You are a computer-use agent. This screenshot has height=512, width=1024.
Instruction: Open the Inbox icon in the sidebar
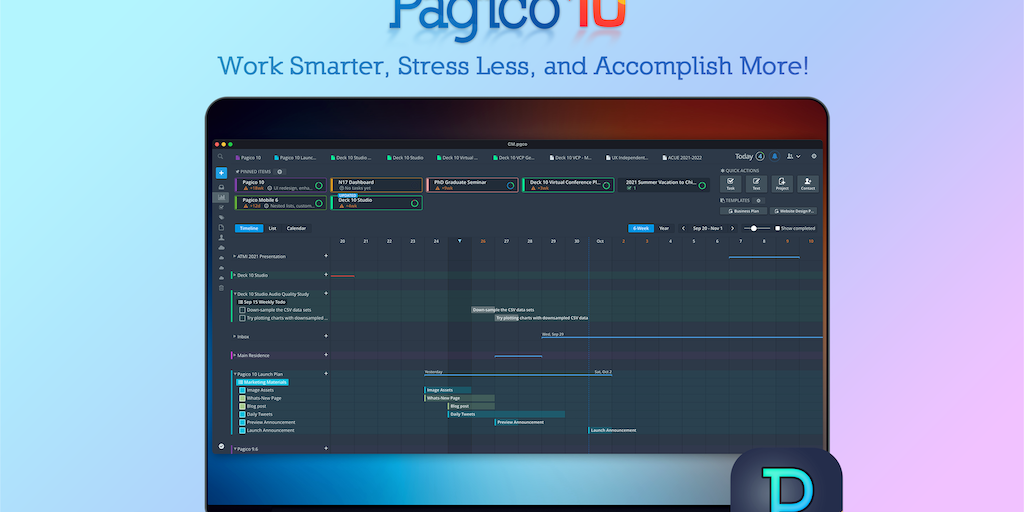tap(221, 187)
